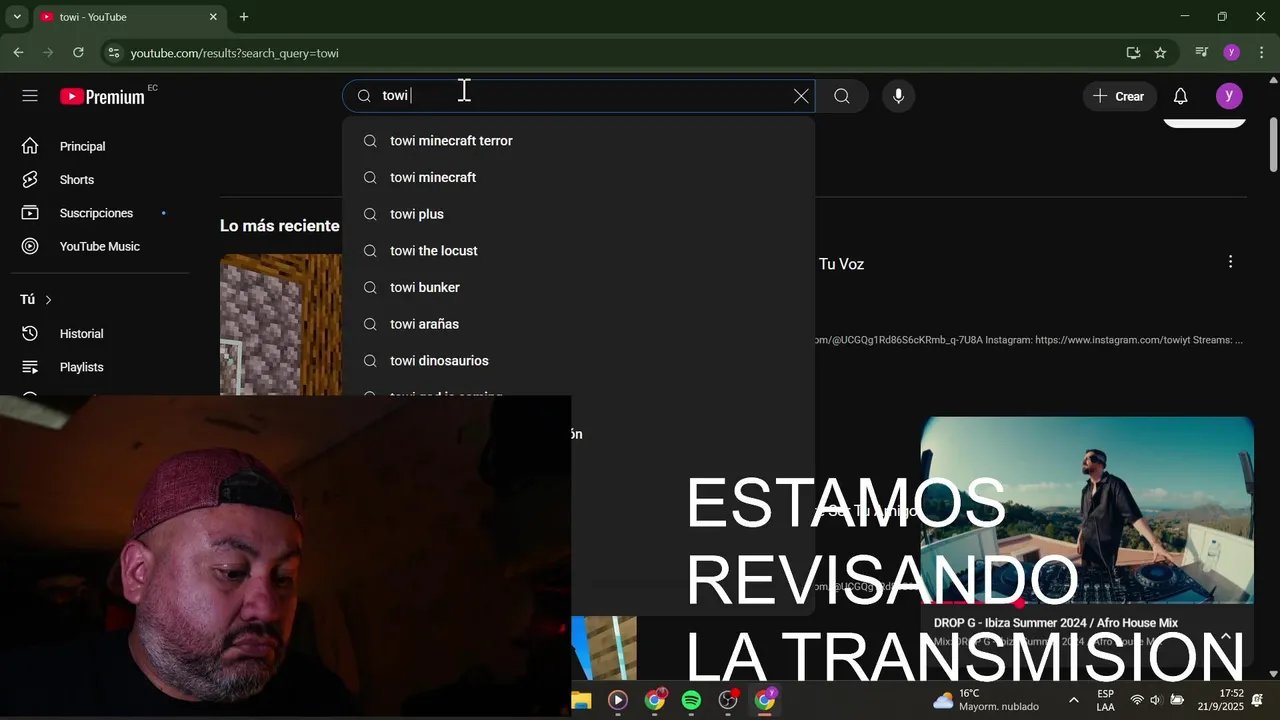Open the Crear create button

[1119, 96]
